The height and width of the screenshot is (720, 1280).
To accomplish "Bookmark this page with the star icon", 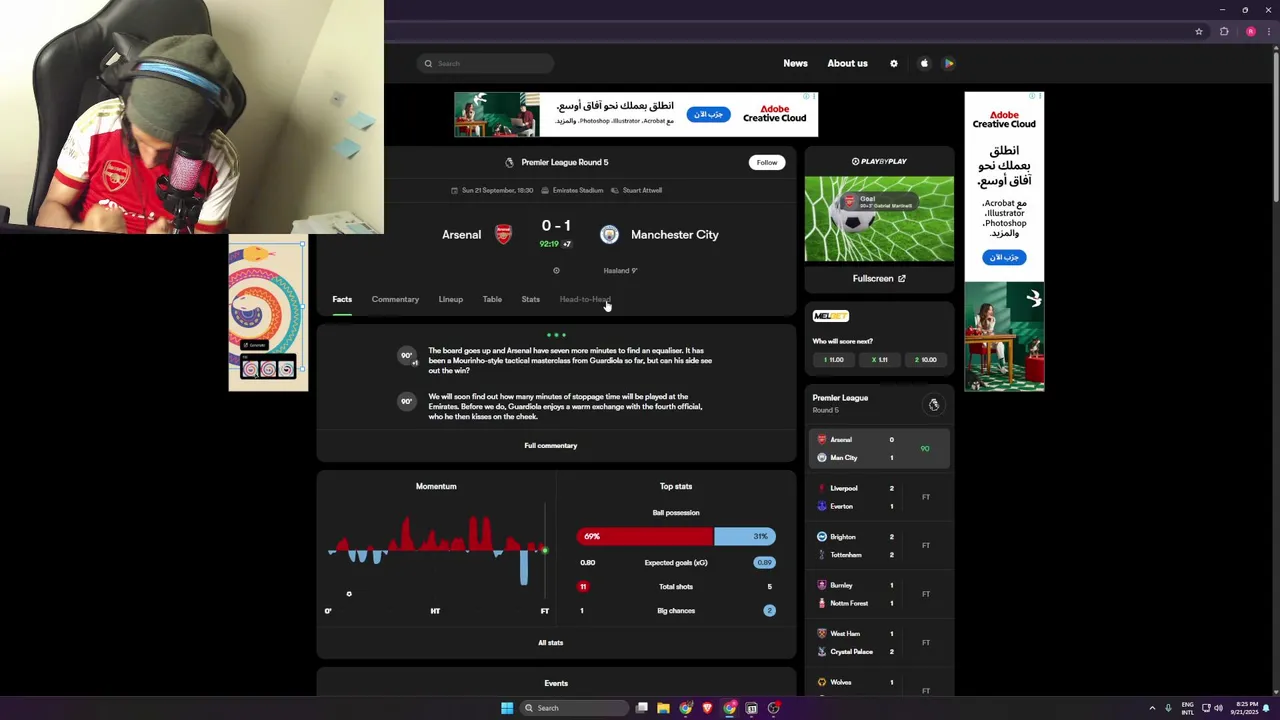I will (x=1199, y=31).
